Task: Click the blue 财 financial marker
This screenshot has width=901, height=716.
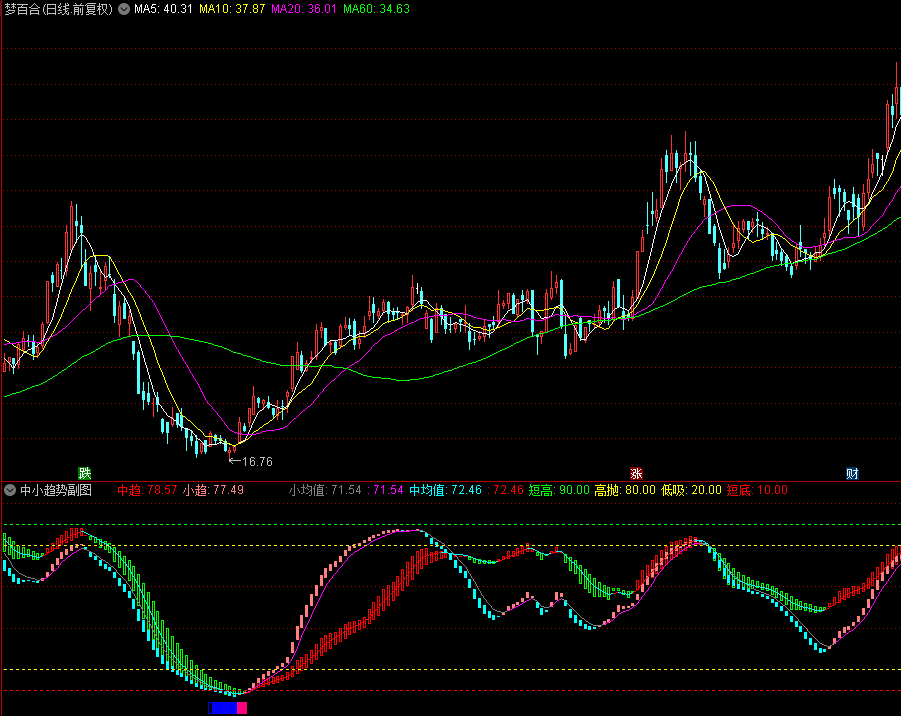Action: coord(852,474)
